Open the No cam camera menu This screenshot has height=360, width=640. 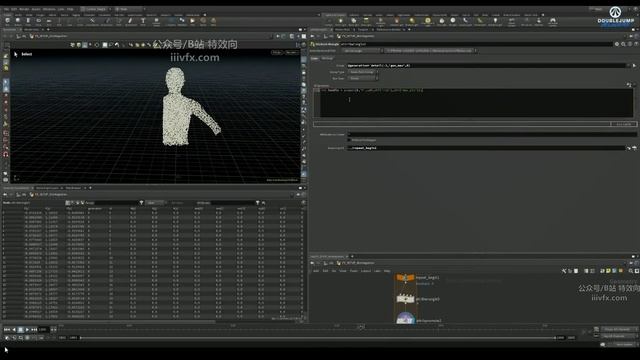click(x=291, y=53)
